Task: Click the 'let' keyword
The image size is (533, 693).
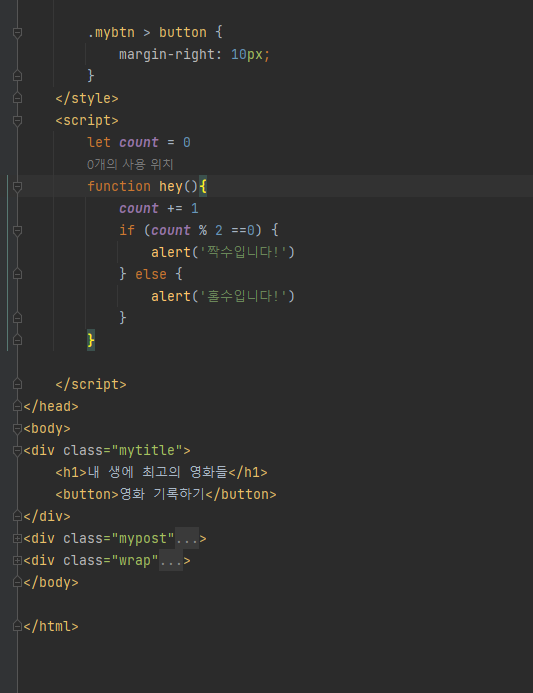Action: [99, 142]
